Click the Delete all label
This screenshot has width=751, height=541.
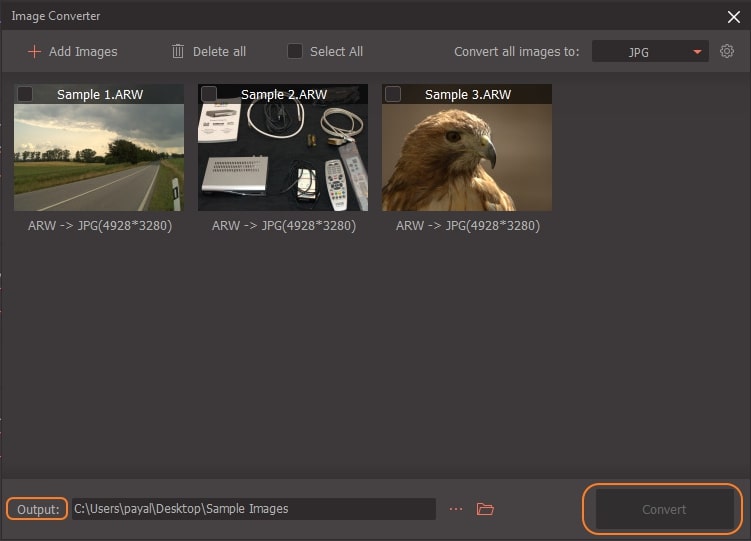click(x=220, y=51)
